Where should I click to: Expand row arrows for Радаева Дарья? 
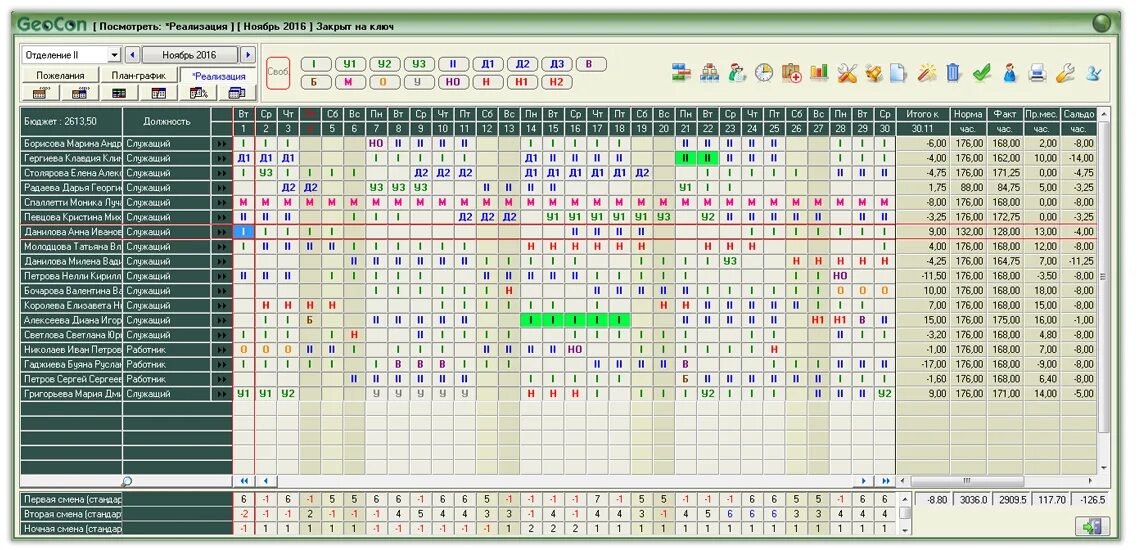coord(222,188)
